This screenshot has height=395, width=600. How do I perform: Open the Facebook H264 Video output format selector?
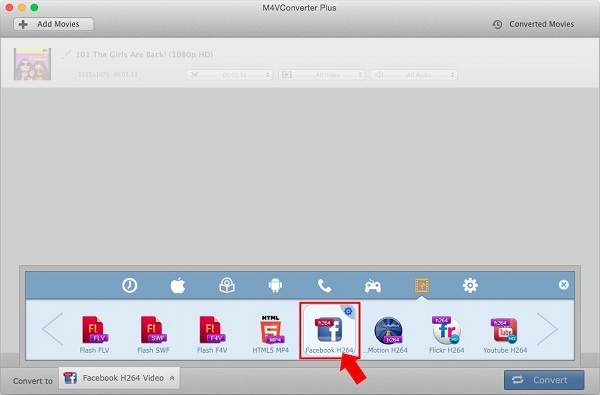click(119, 378)
